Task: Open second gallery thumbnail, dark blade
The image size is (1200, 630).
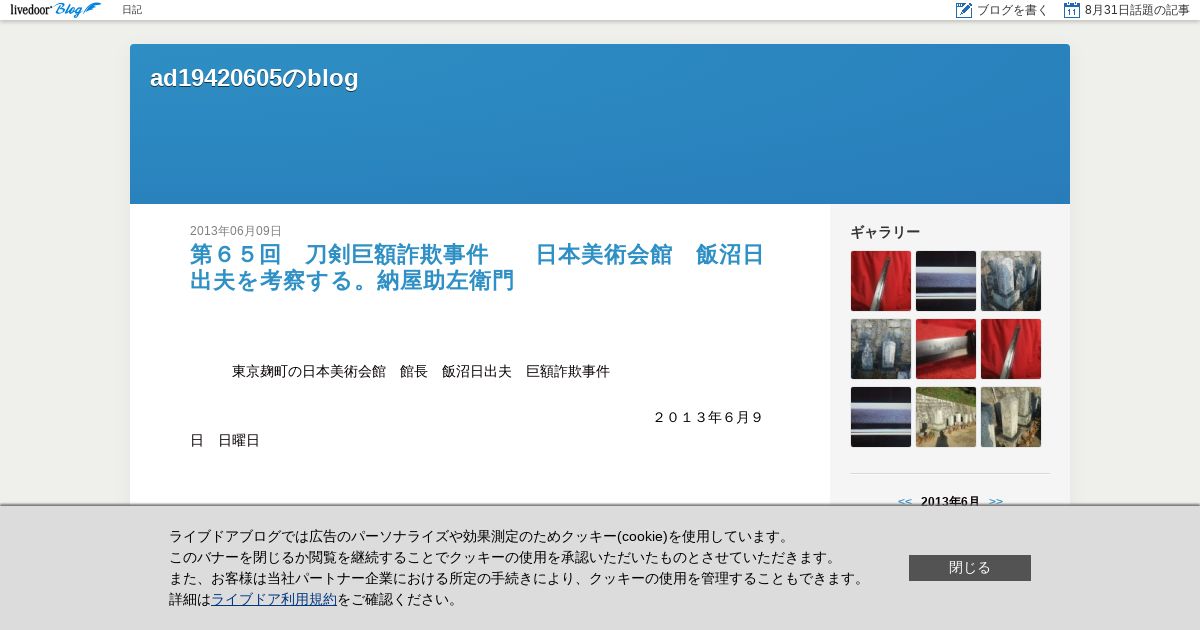Action: point(946,281)
